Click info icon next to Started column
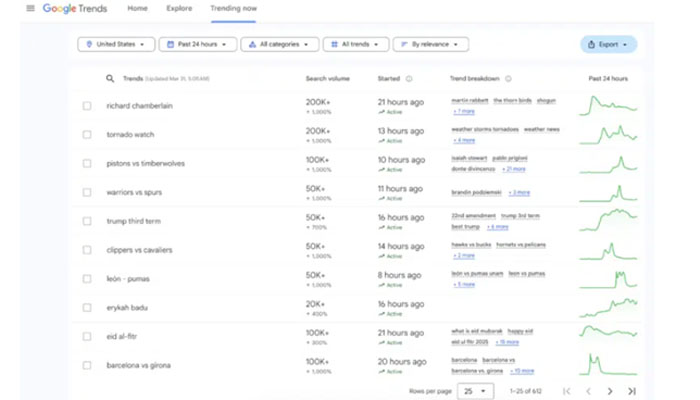This screenshot has width=700, height=400. 409,78
